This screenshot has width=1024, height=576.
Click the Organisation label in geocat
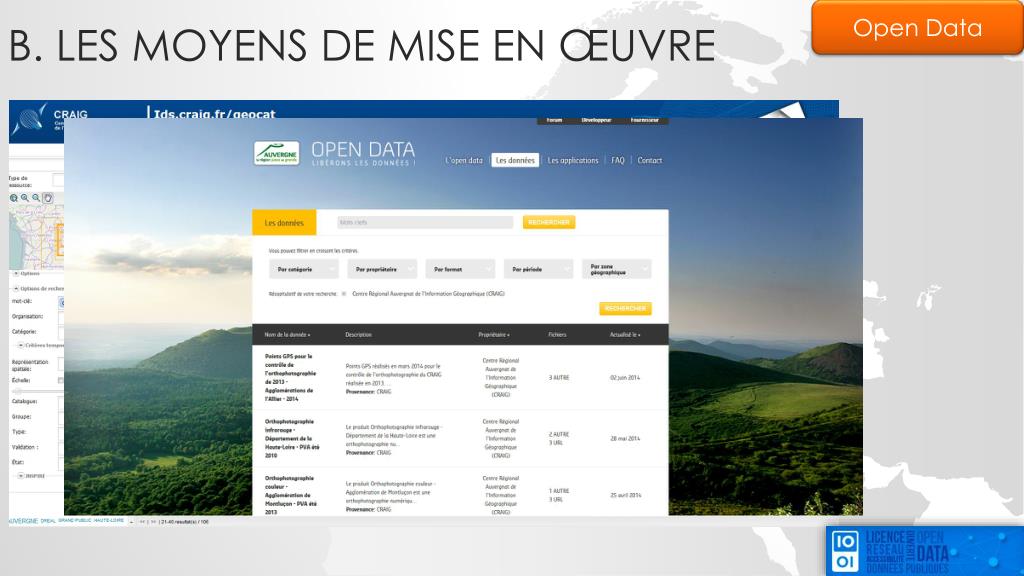(27, 316)
